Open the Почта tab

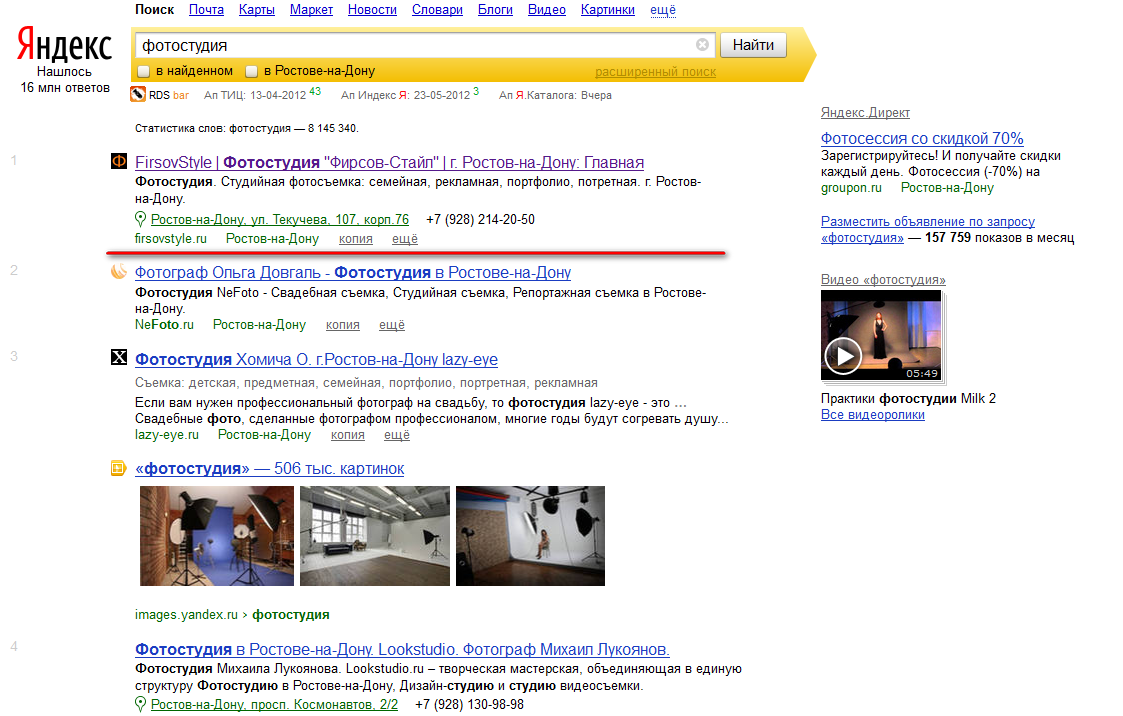pos(206,10)
